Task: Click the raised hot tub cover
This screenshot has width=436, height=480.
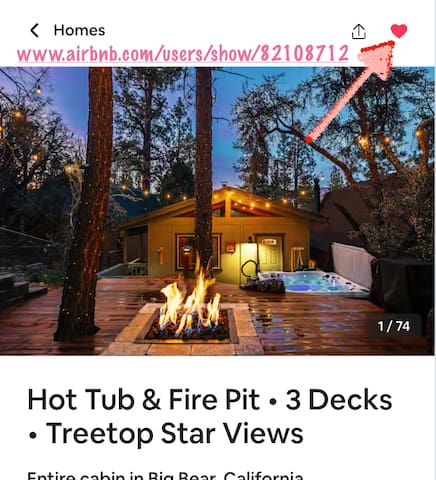Action: [x=352, y=263]
